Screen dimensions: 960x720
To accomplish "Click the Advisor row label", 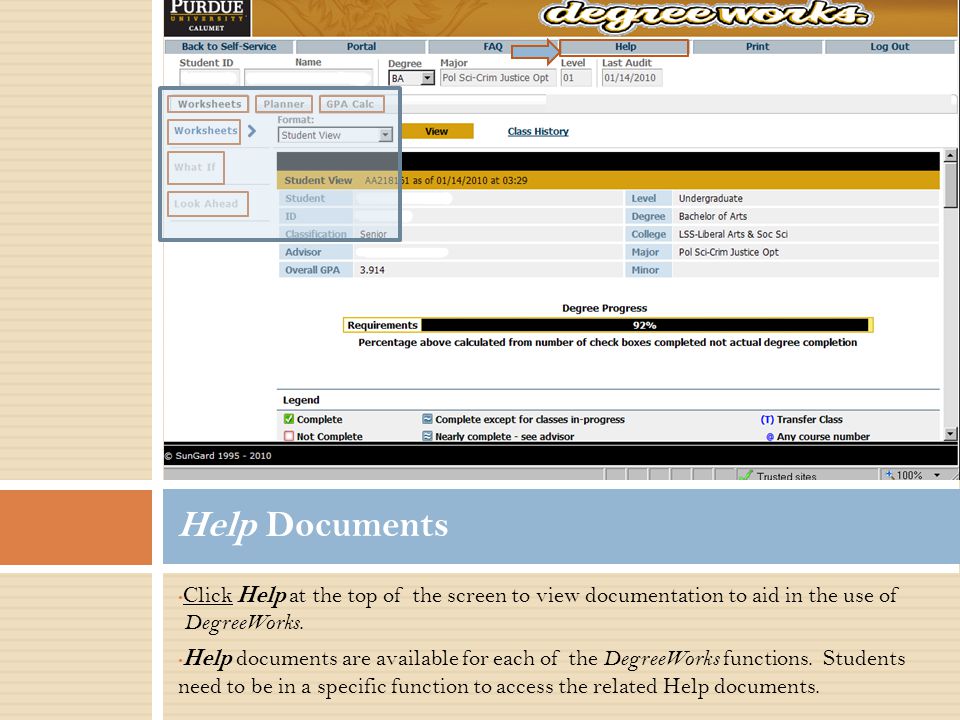I will click(303, 252).
